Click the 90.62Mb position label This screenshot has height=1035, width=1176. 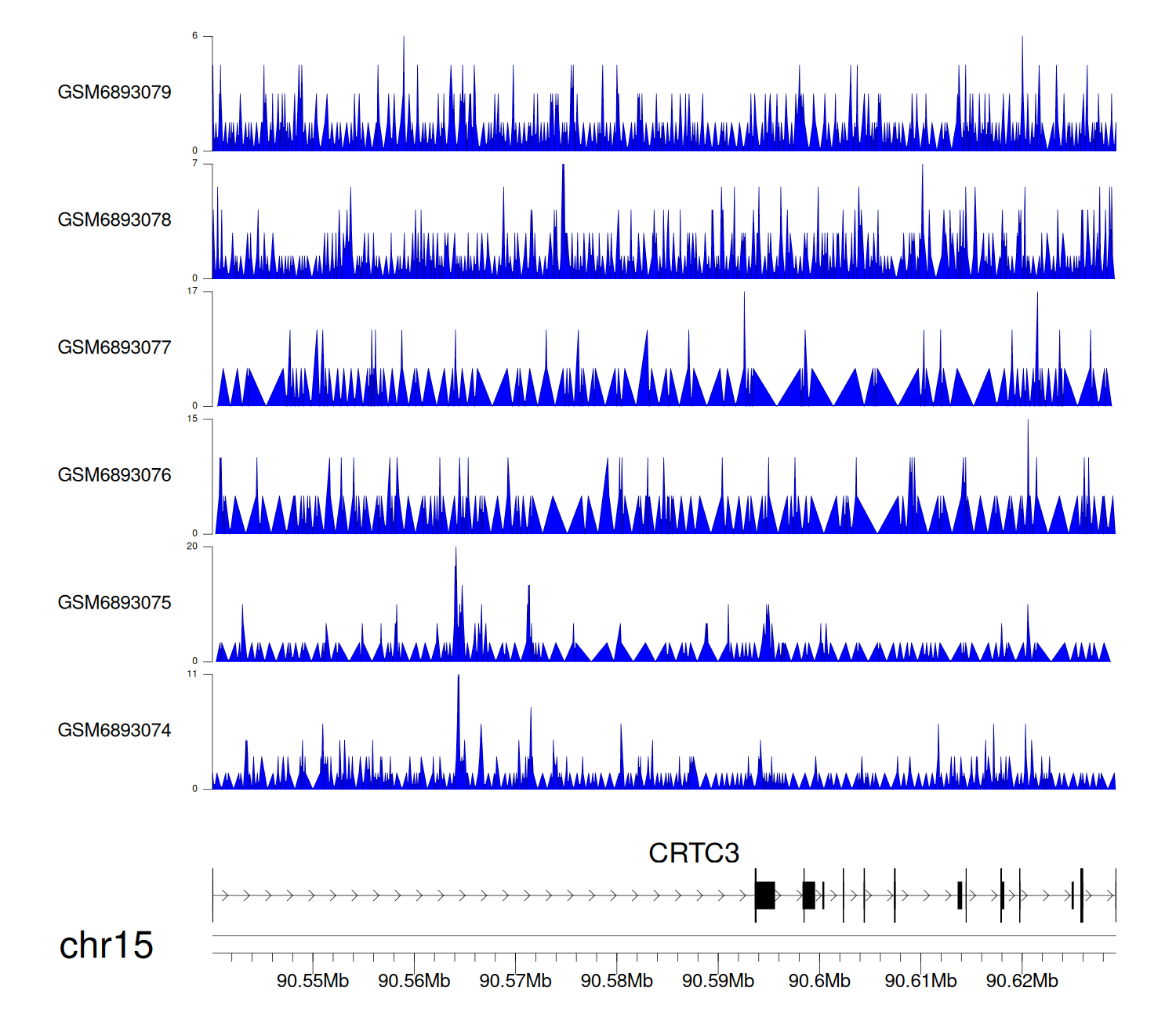click(1022, 981)
